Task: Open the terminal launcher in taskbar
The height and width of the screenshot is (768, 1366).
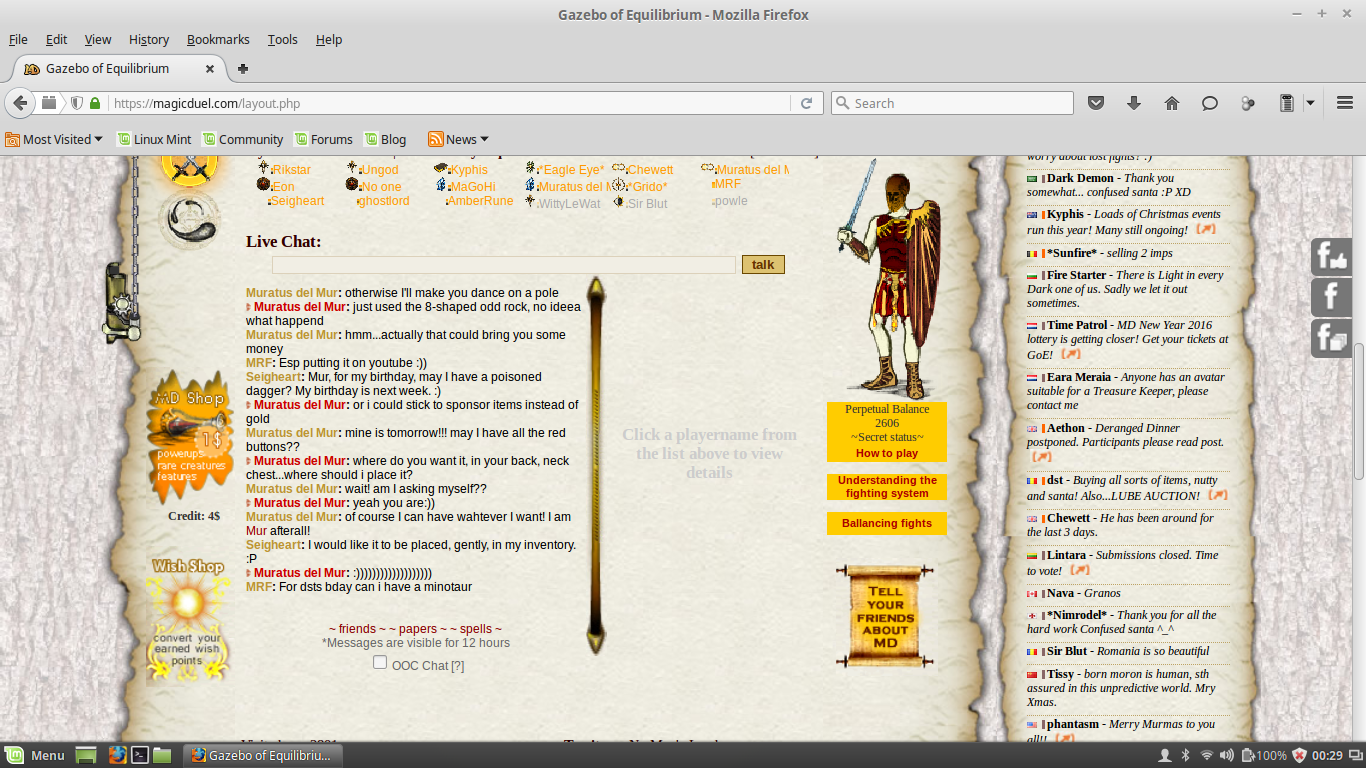Action: 140,755
